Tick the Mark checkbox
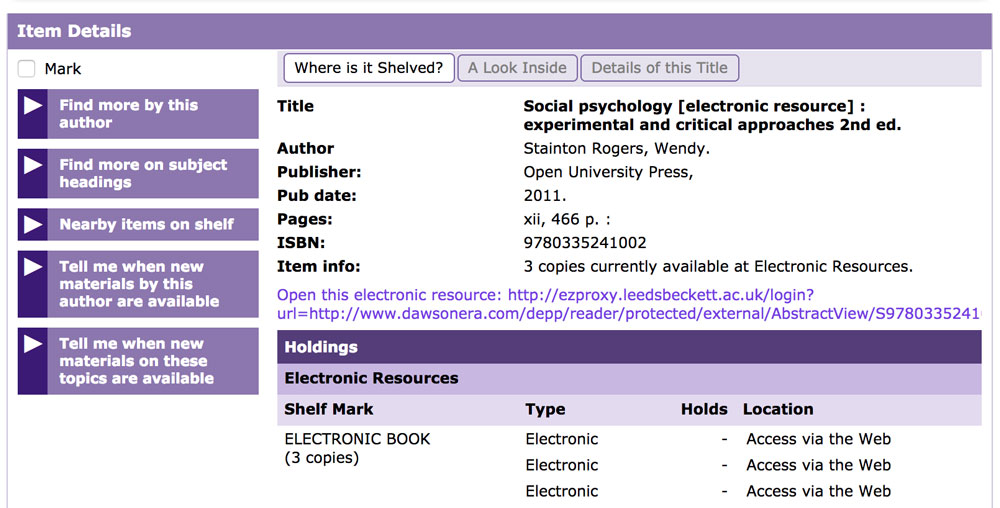Screen dimensions: 1000x508 point(27,69)
